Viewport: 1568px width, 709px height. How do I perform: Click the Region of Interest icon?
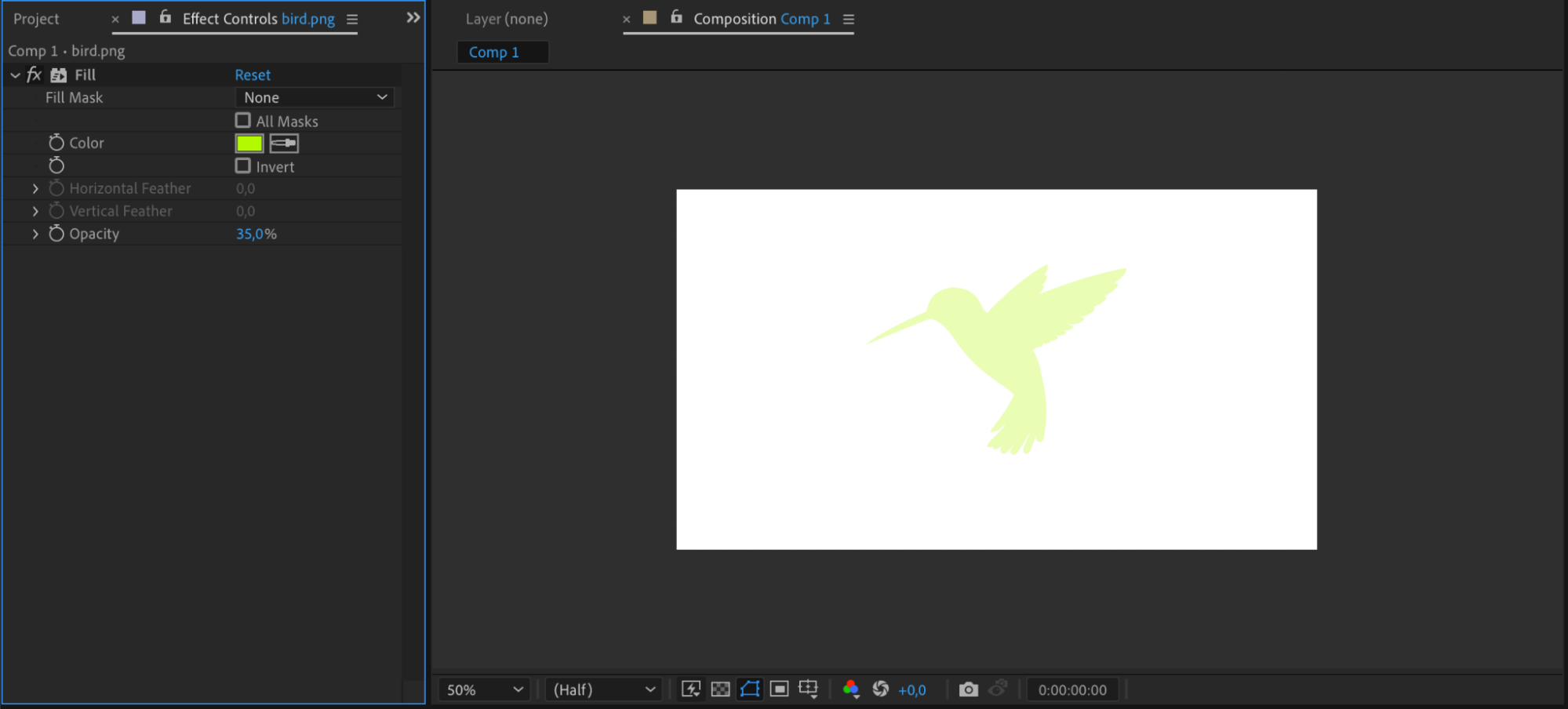click(x=779, y=689)
